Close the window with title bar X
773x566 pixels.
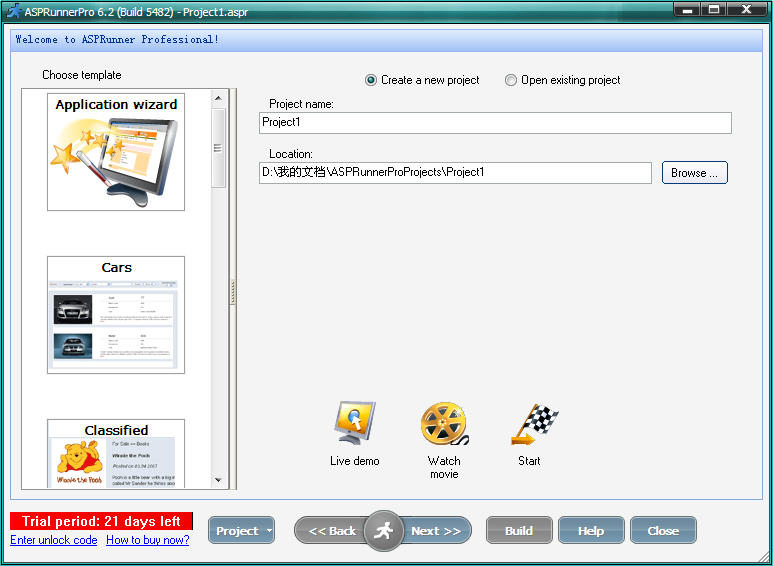(x=746, y=9)
